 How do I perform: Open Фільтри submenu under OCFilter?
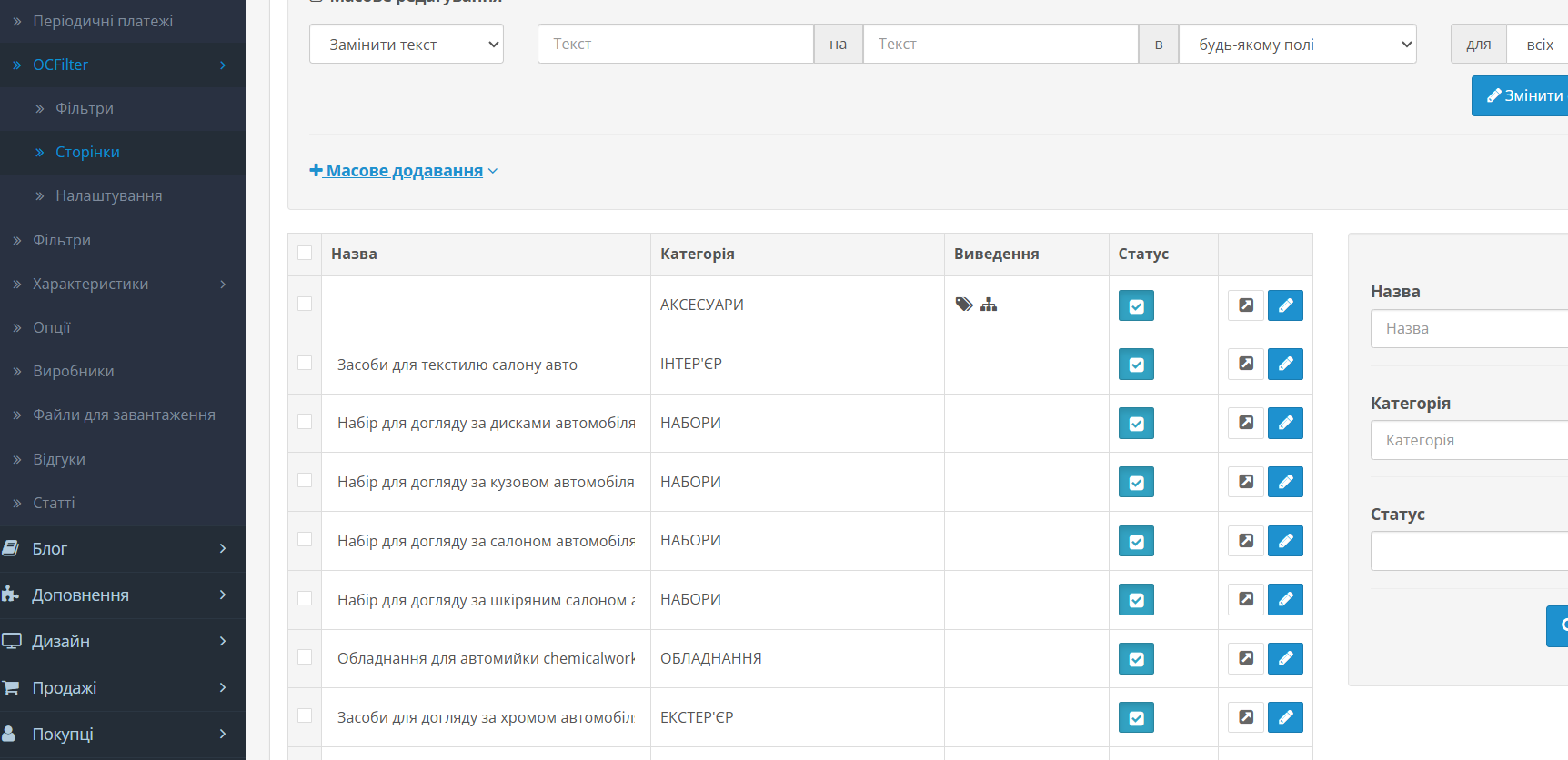[x=85, y=108]
